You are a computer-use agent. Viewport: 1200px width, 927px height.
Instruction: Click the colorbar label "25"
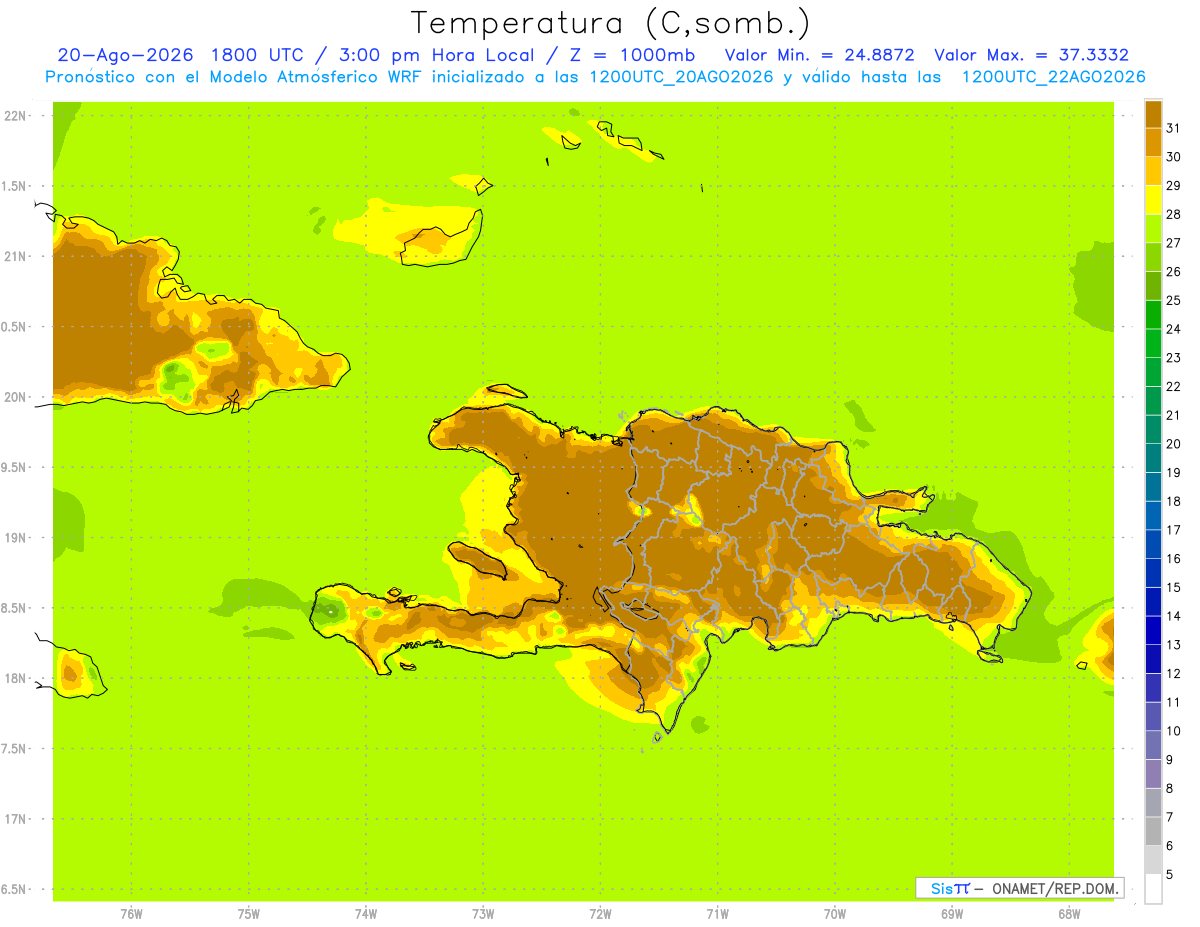[x=1174, y=300]
